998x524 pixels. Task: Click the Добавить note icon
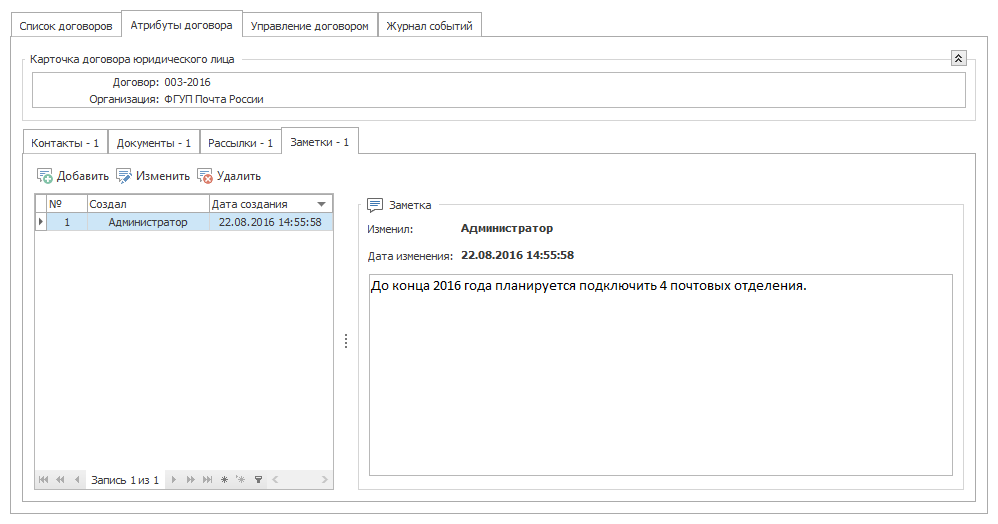(45, 176)
